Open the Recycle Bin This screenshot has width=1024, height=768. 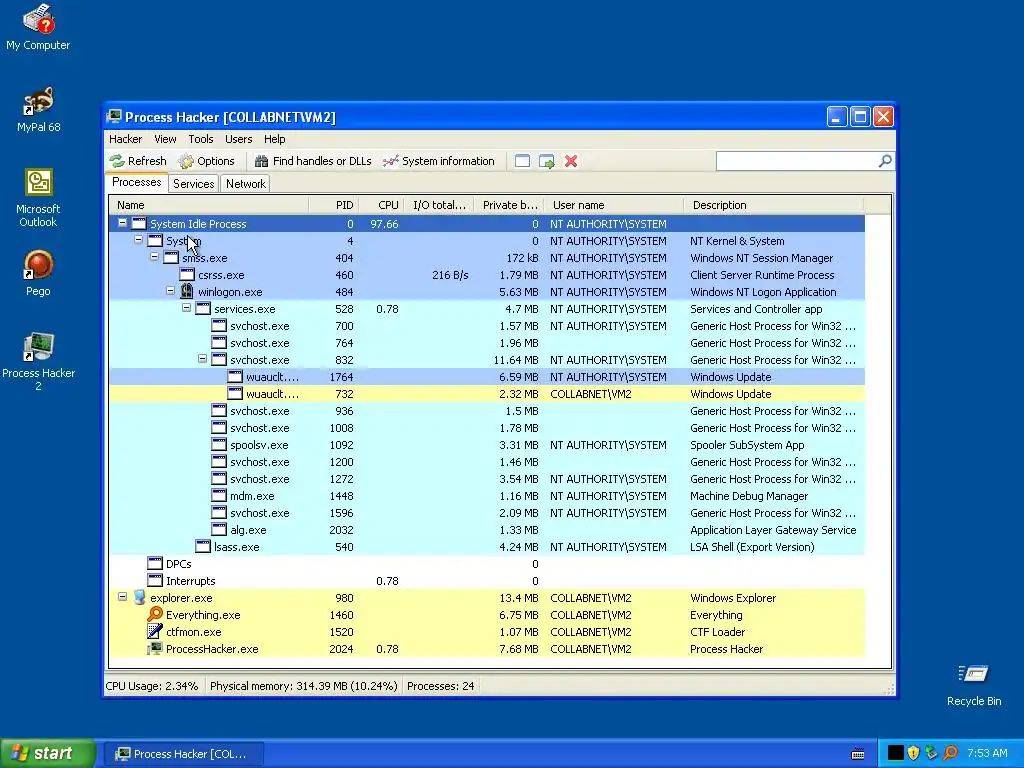click(x=974, y=684)
